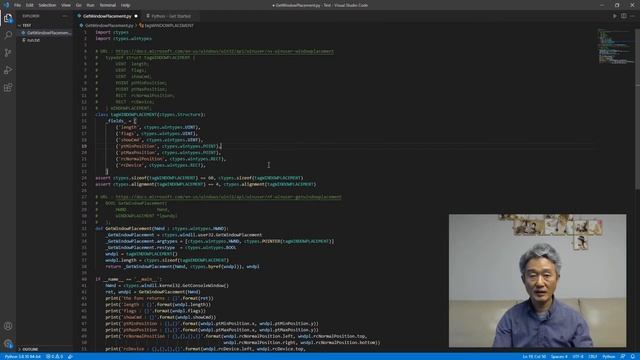Open the Accounts menu in activity bar
The width and height of the screenshot is (640, 360).
click(x=8, y=326)
